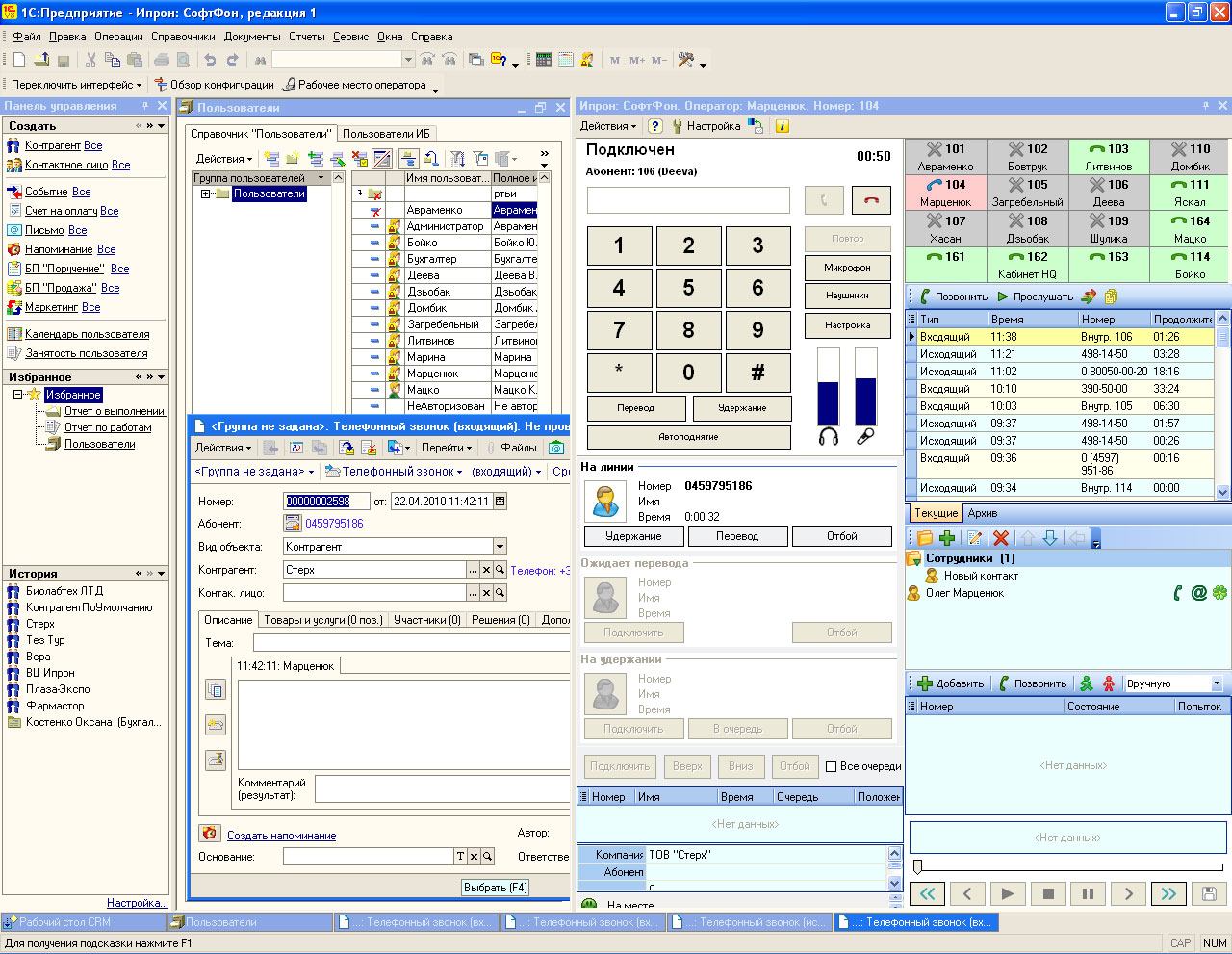Open the Вручную dropdown in queue toolbar

[x=1217, y=683]
